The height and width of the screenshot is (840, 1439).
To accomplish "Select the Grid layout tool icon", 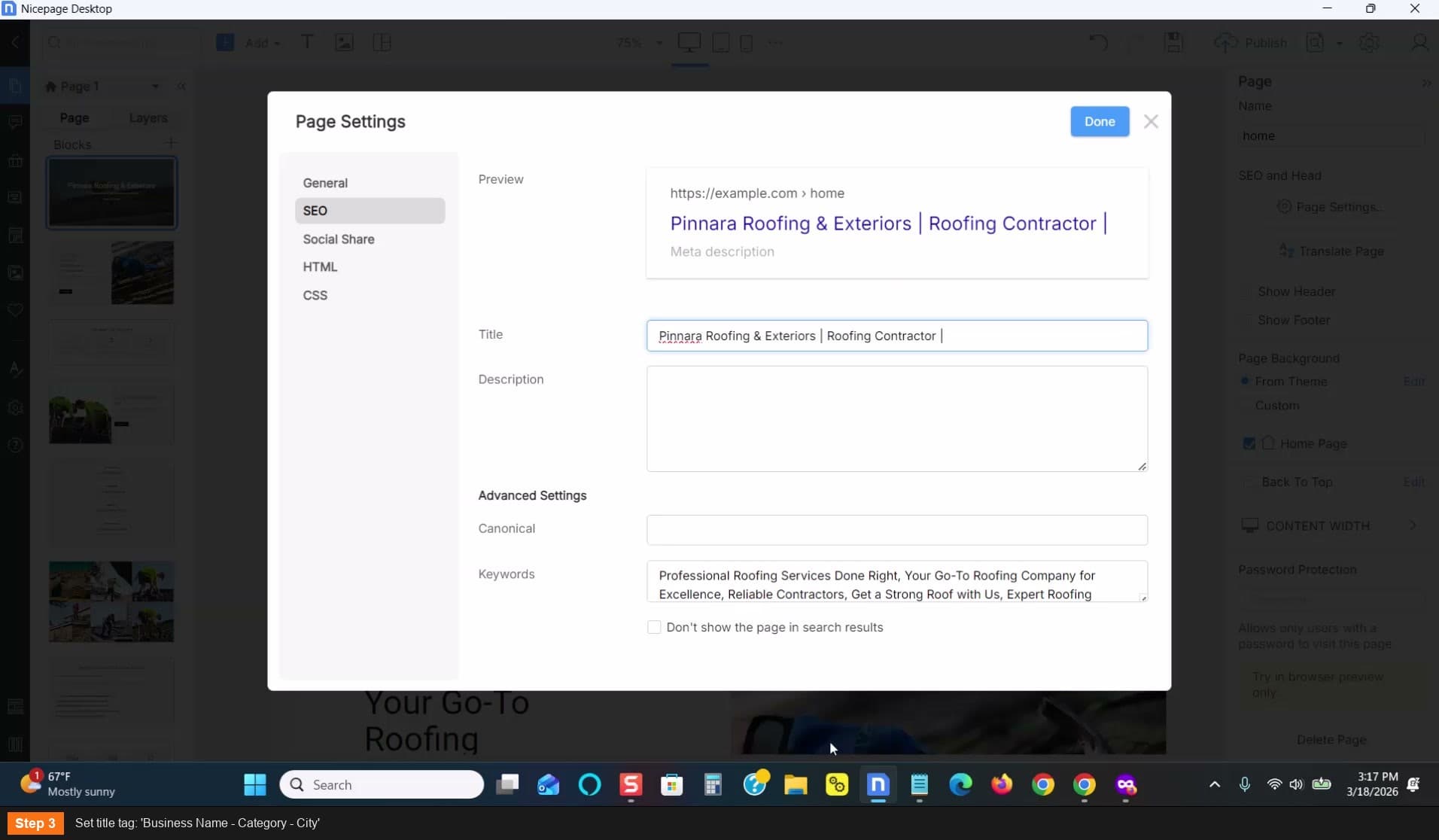I will pos(382,42).
